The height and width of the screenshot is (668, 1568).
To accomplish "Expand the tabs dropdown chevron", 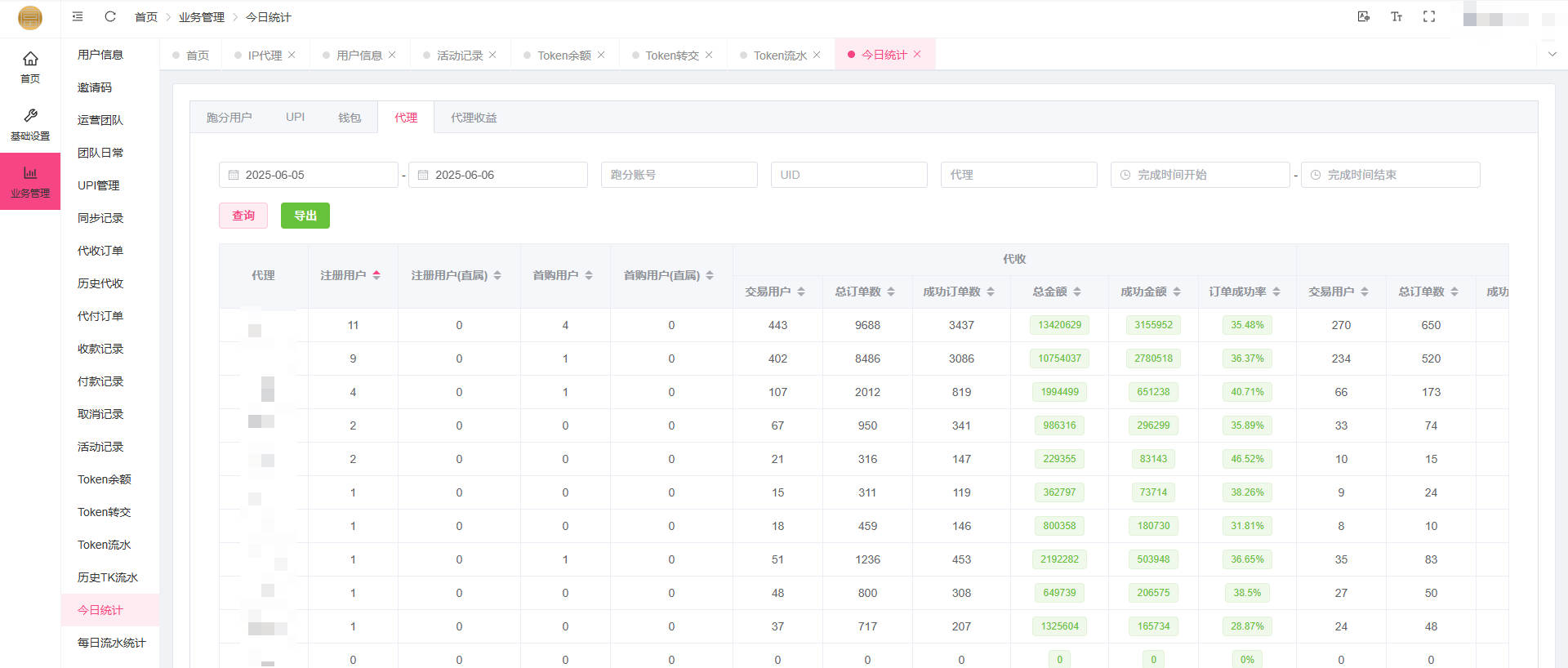I will 1552,55.
